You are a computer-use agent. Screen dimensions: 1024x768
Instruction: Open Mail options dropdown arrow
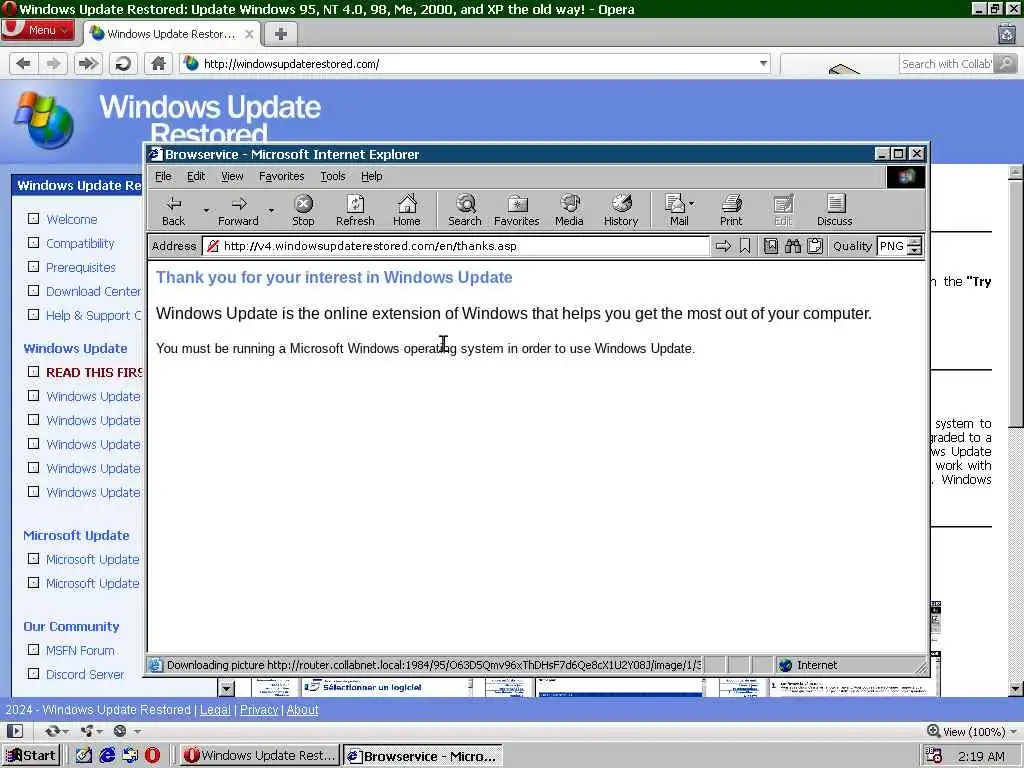coord(692,204)
